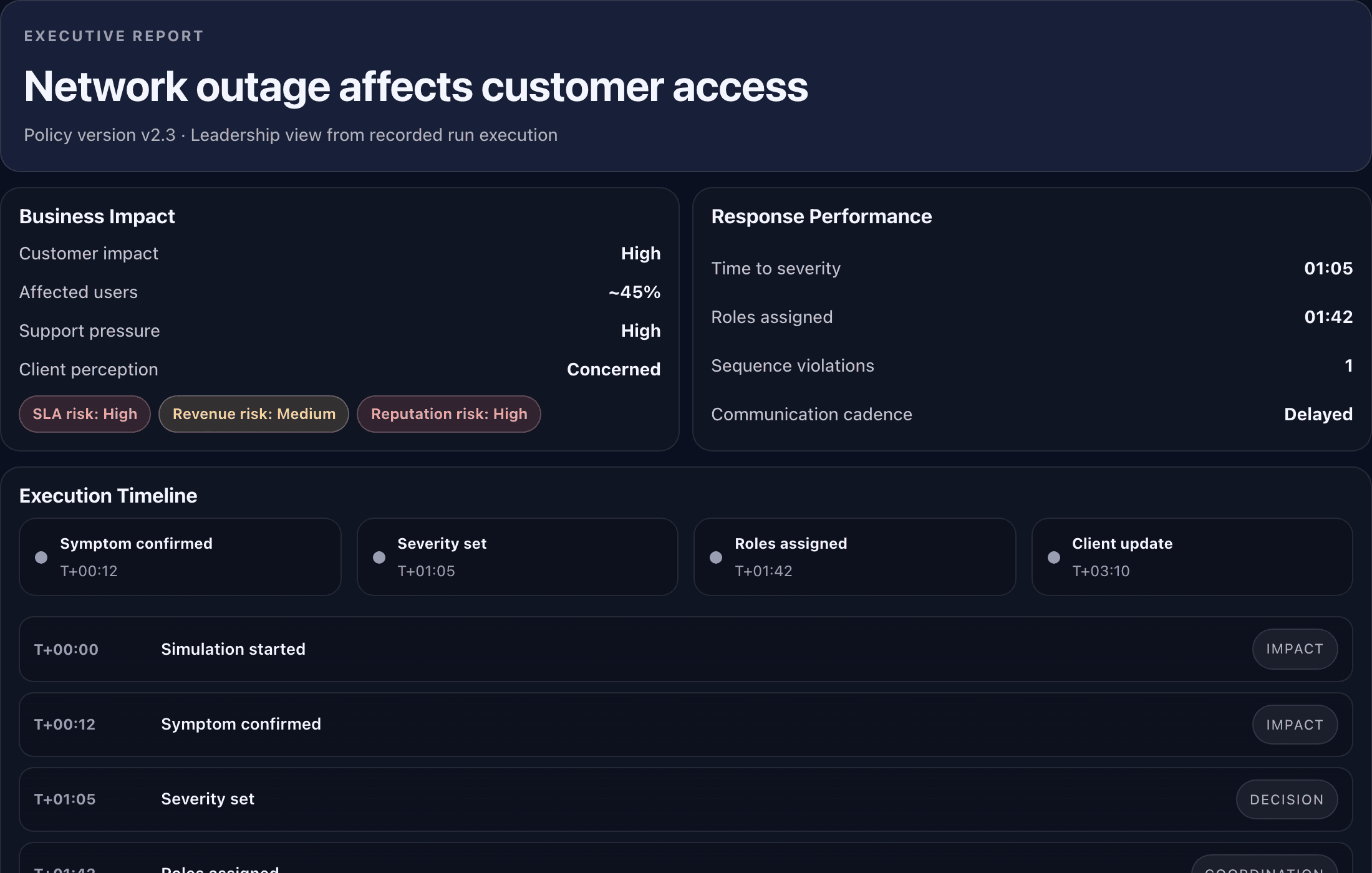1372x873 pixels.
Task: Click the SLA risk: High badge
Action: [x=85, y=414]
